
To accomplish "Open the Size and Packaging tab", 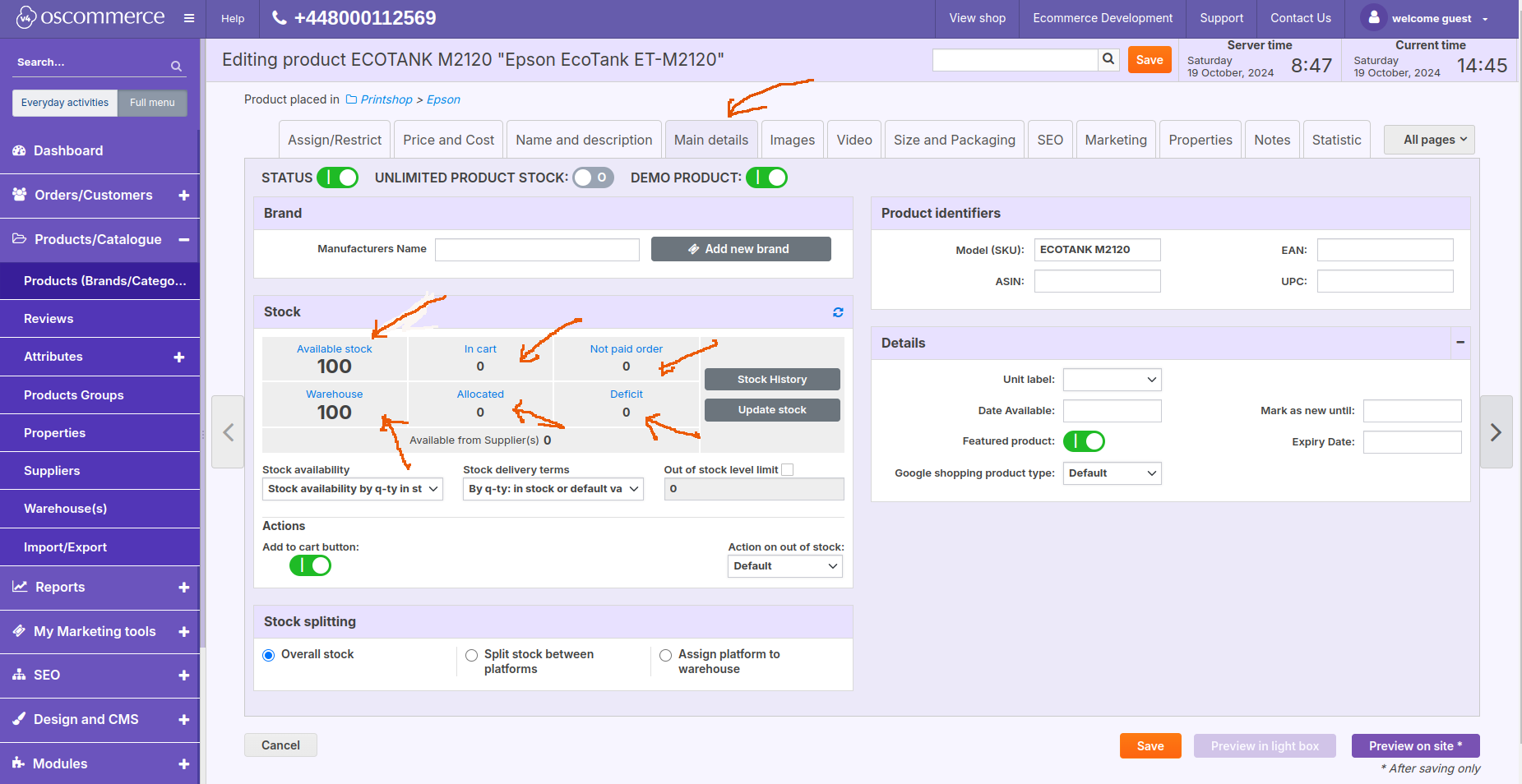I will 955,141.
